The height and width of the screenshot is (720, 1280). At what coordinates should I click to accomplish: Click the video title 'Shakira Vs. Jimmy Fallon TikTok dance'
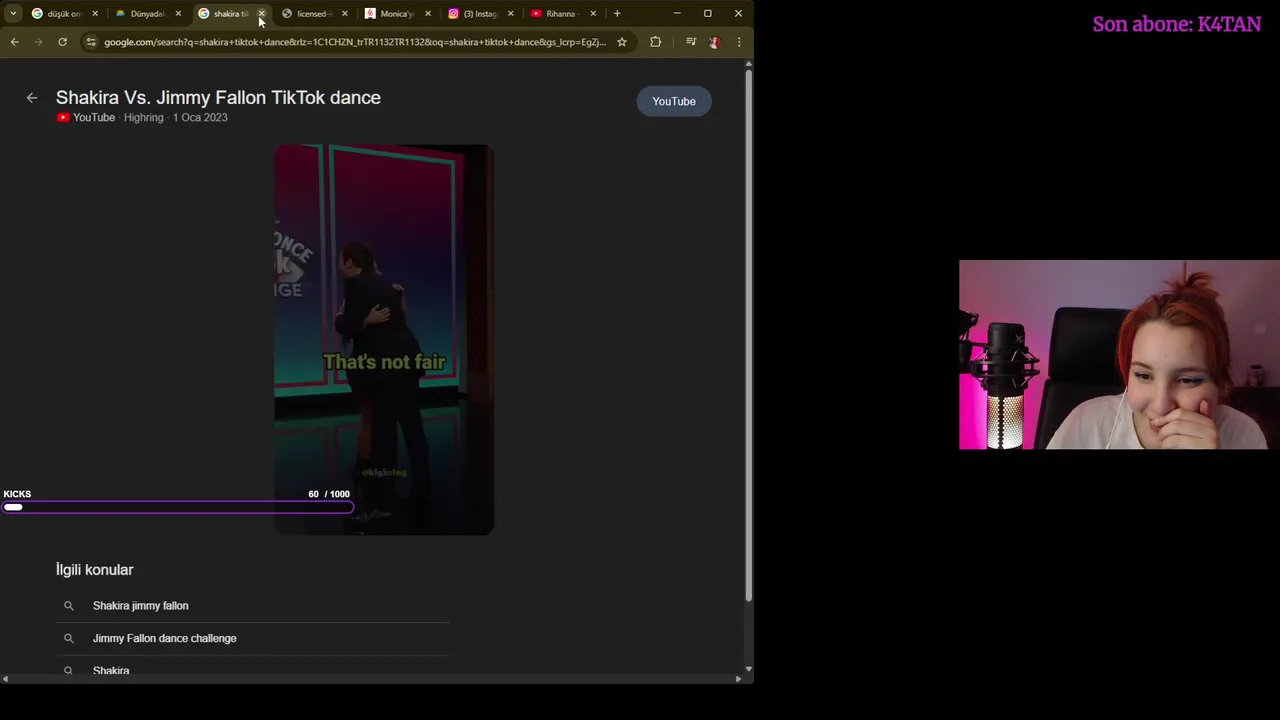218,98
